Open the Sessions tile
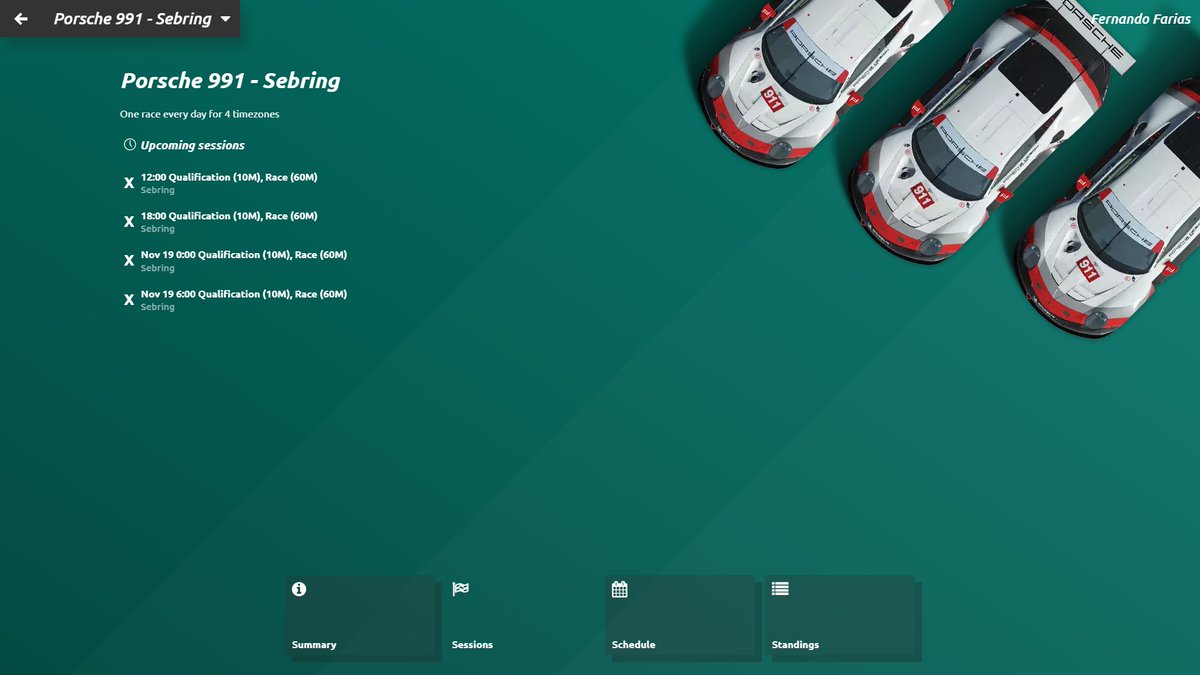Screen dimensions: 1200x675 520,615
